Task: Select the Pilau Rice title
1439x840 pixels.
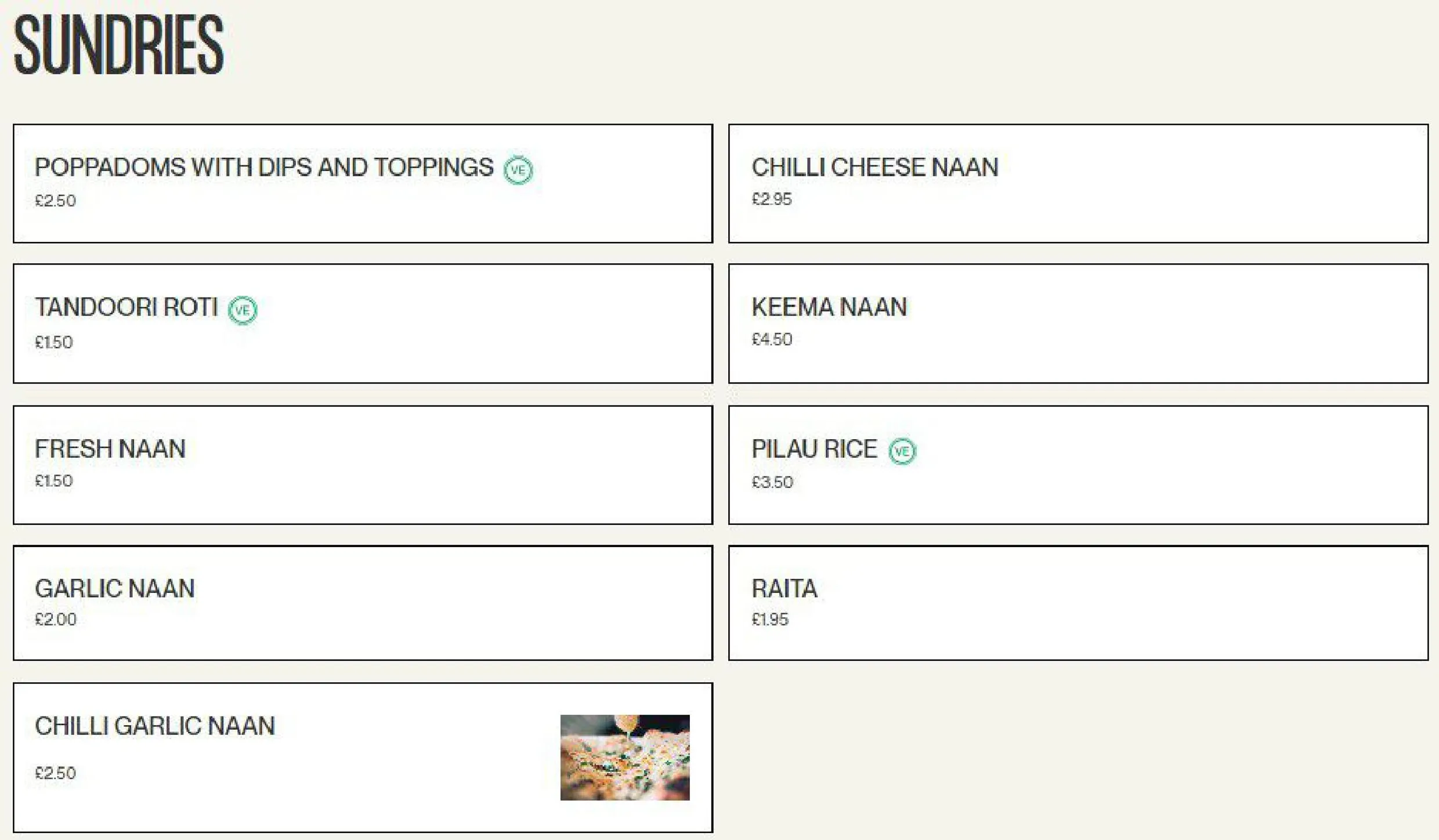Action: [x=814, y=449]
